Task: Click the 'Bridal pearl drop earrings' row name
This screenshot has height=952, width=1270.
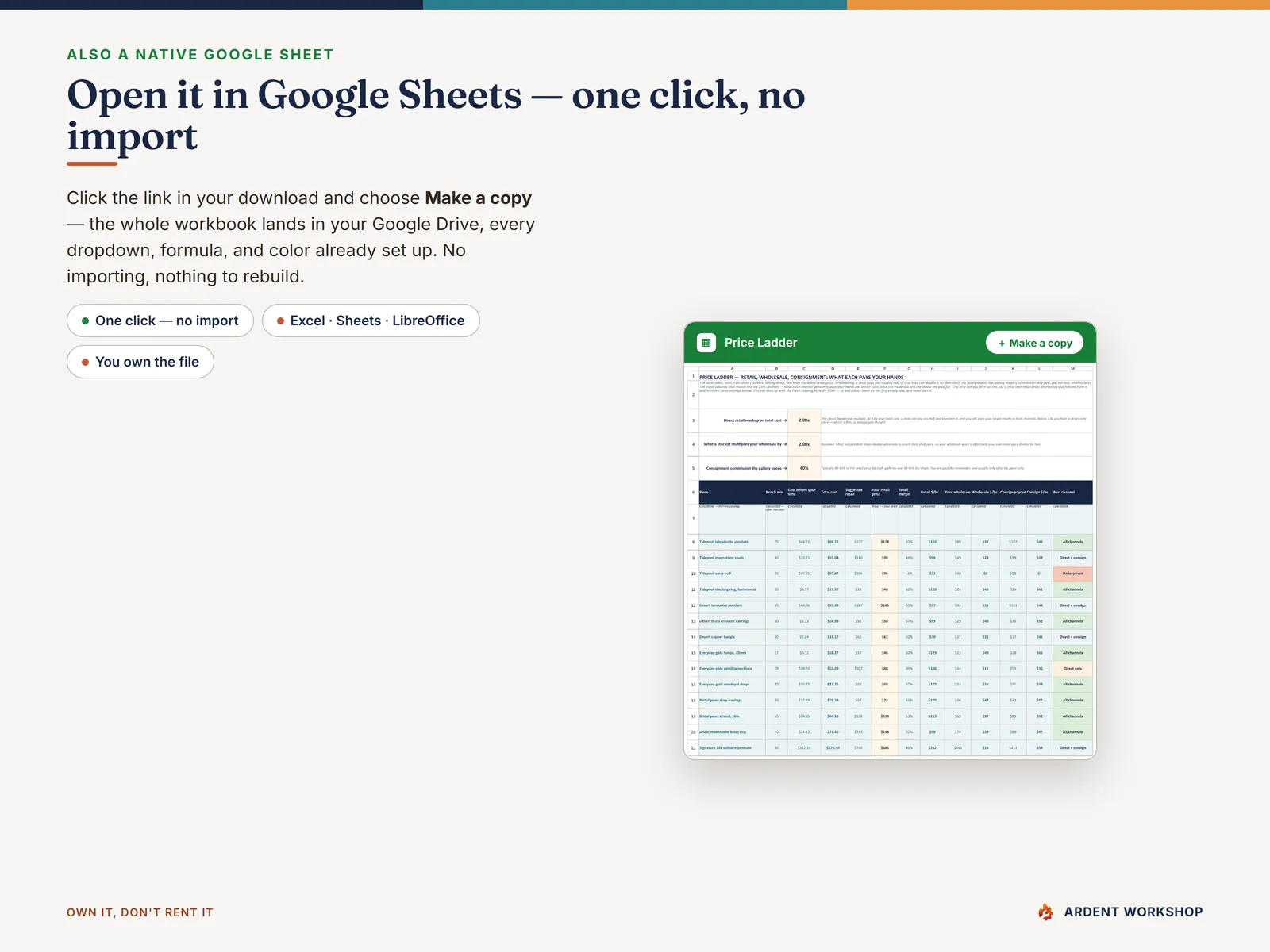Action: click(721, 701)
